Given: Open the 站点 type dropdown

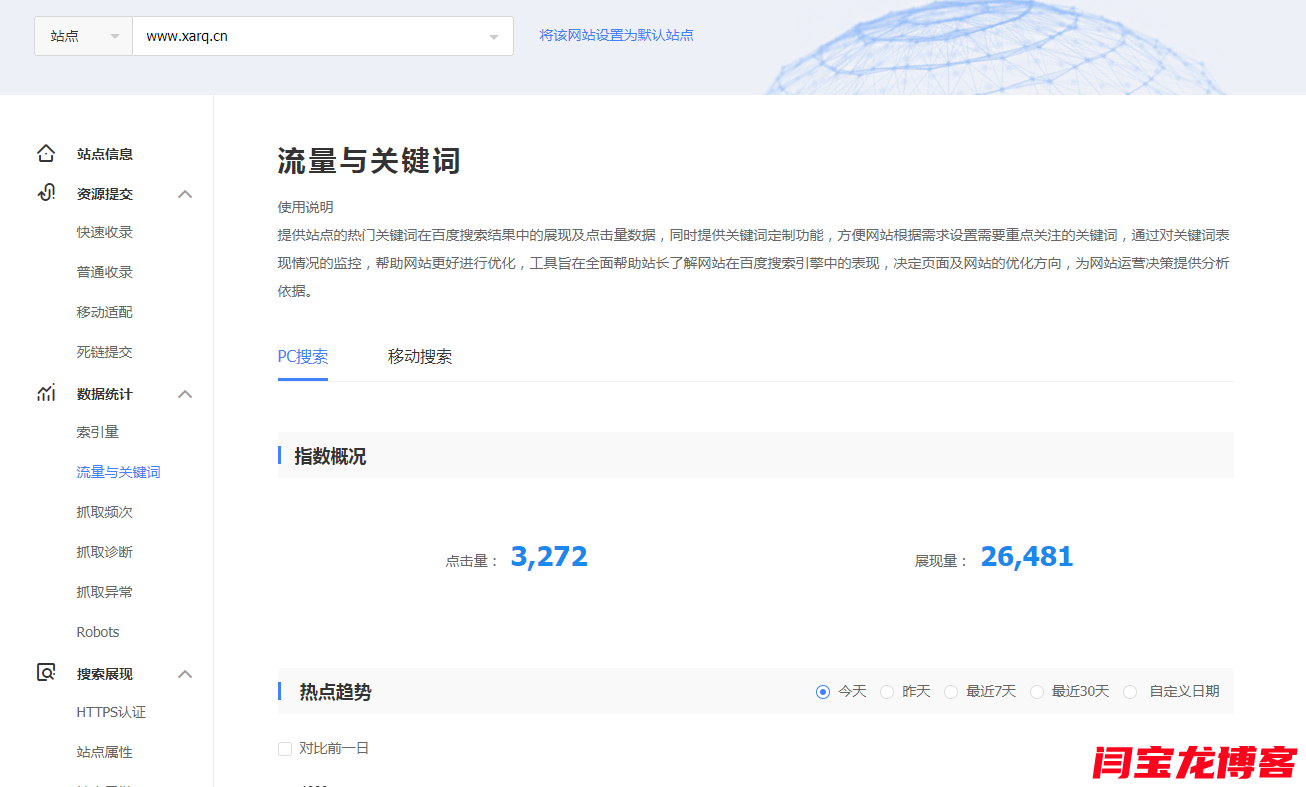Looking at the screenshot, I should click(84, 36).
